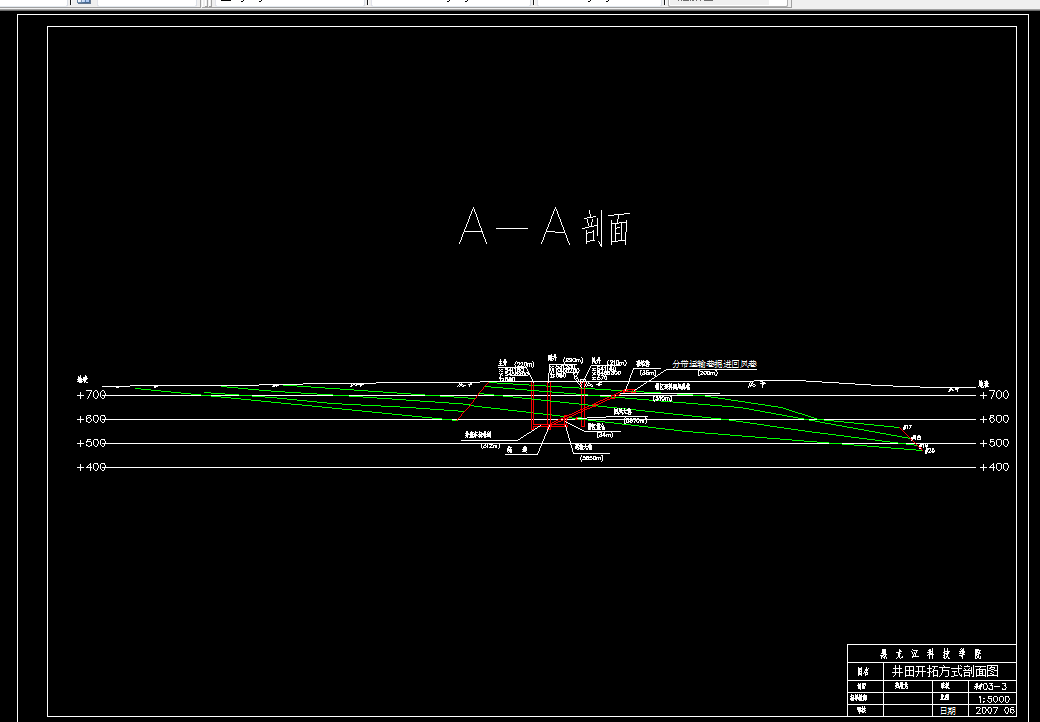Pick the (34m) dimension text
Screen dimensions: 1040x722
pyautogui.click(x=605, y=435)
